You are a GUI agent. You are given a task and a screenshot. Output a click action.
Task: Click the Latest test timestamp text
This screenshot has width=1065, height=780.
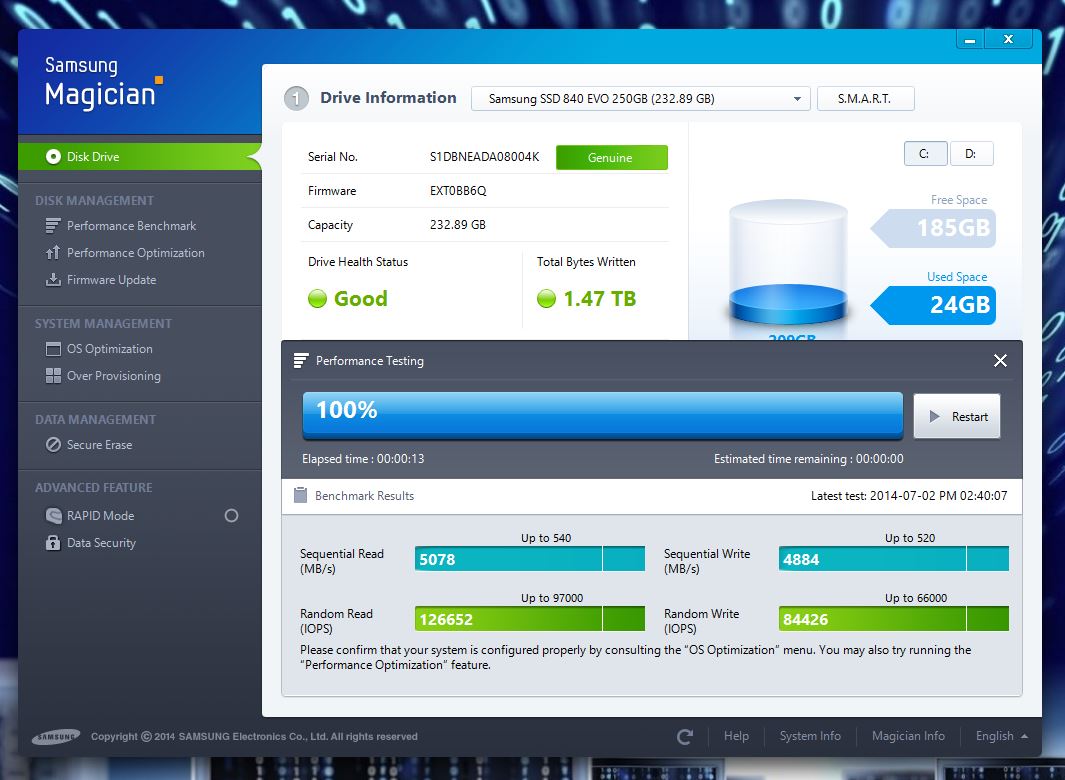[909, 496]
